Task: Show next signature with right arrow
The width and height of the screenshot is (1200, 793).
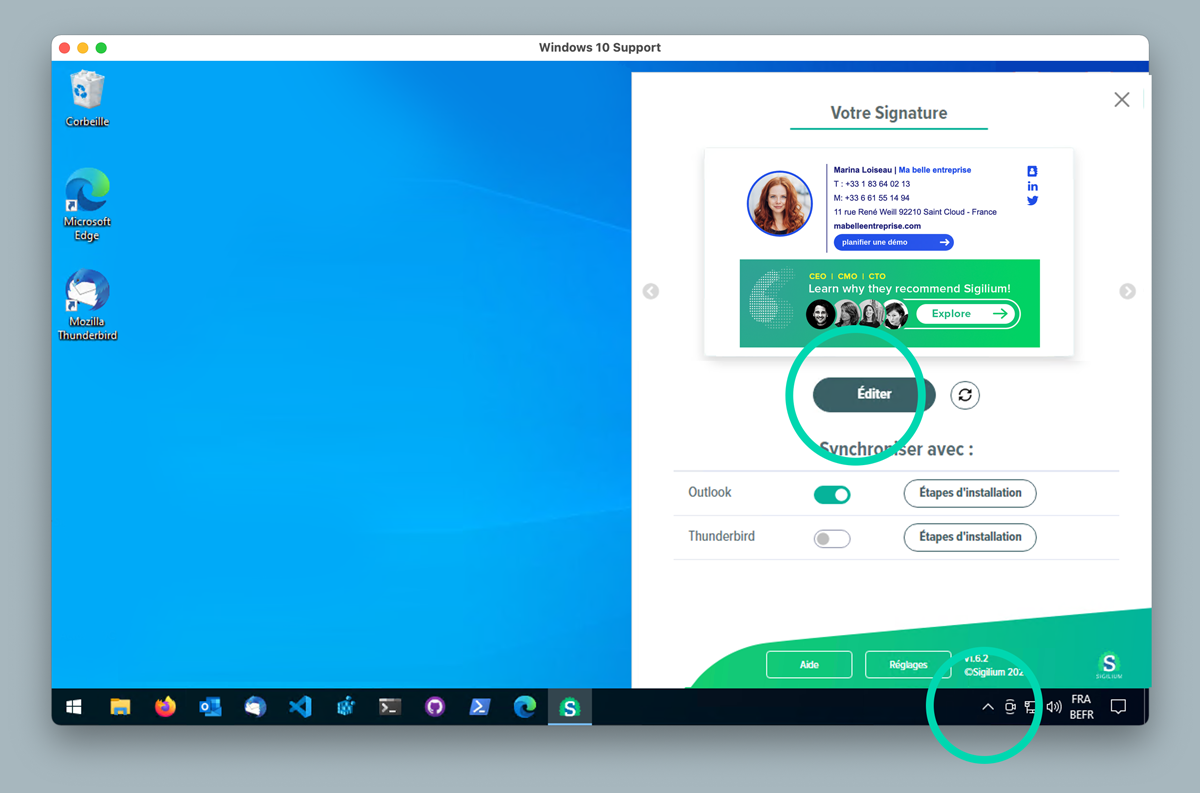Action: pyautogui.click(x=1127, y=291)
